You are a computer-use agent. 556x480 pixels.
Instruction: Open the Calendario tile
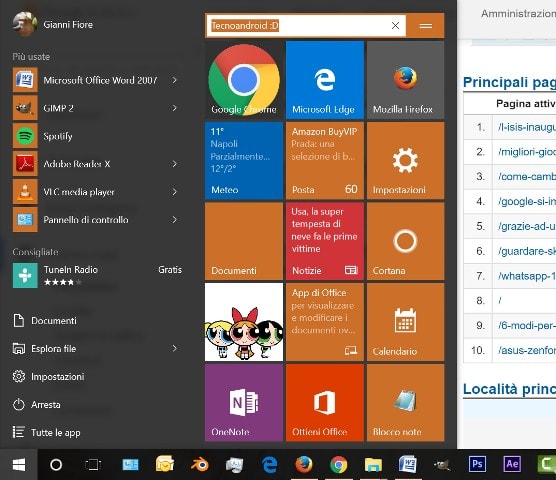click(x=406, y=322)
